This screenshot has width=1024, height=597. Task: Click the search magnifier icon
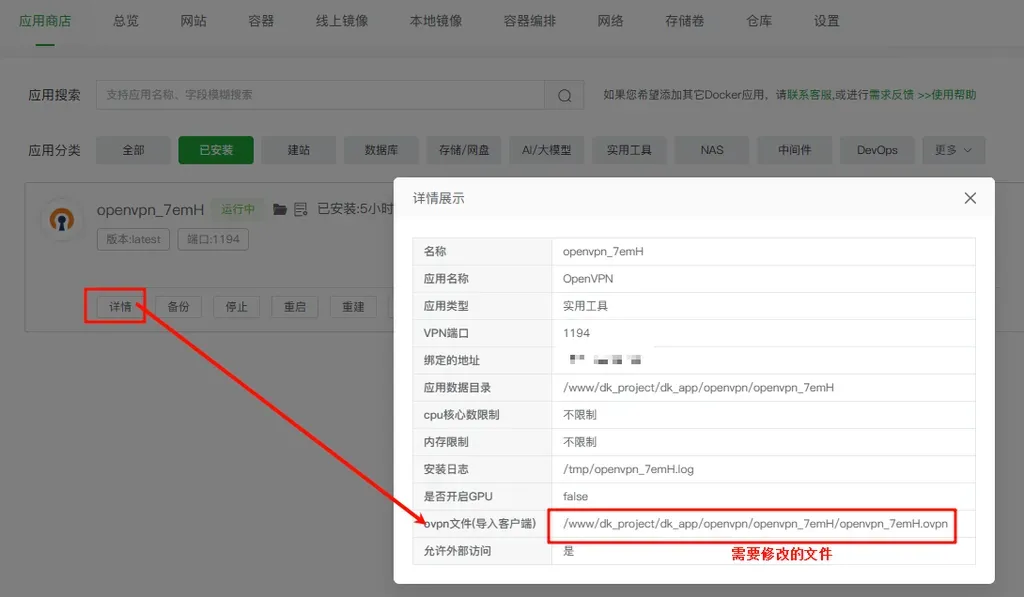564,95
